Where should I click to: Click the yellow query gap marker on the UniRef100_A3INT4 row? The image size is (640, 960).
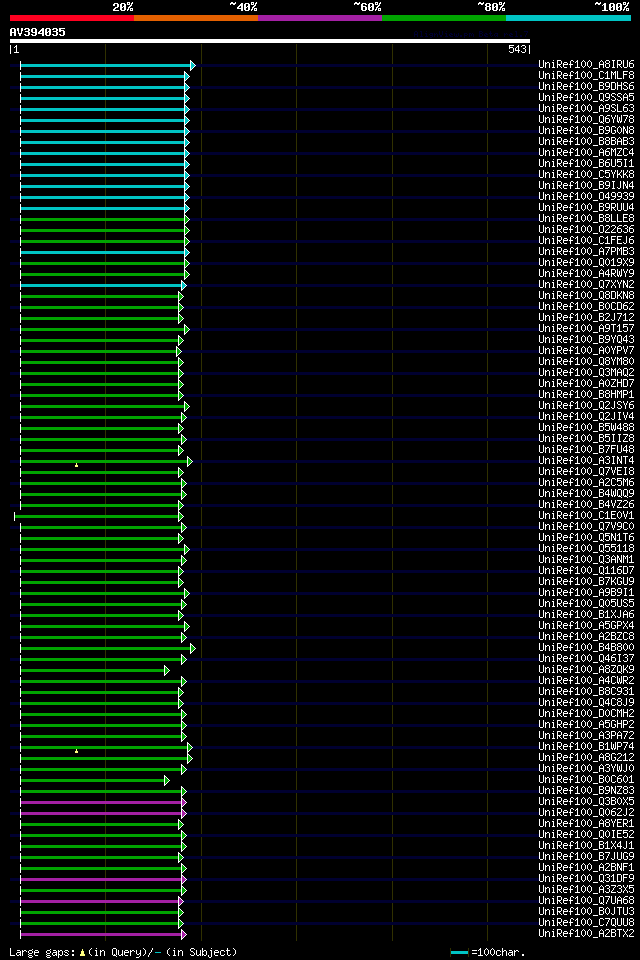pyautogui.click(x=77, y=465)
